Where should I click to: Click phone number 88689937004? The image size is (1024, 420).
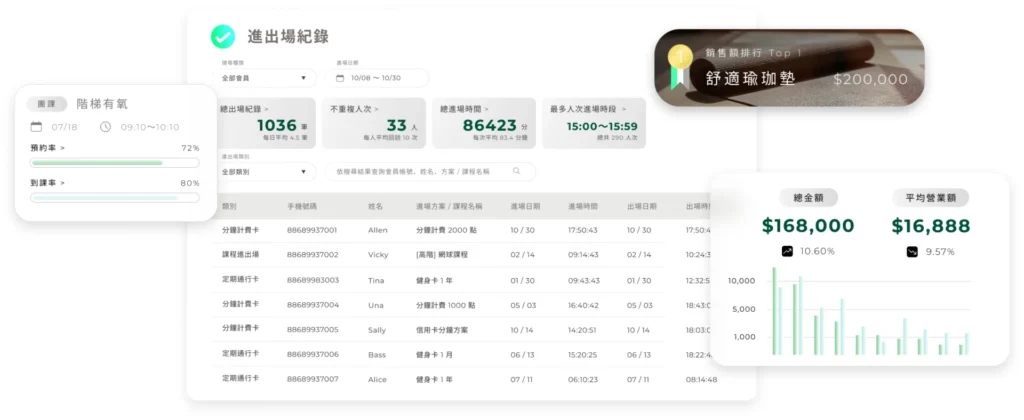(313, 305)
